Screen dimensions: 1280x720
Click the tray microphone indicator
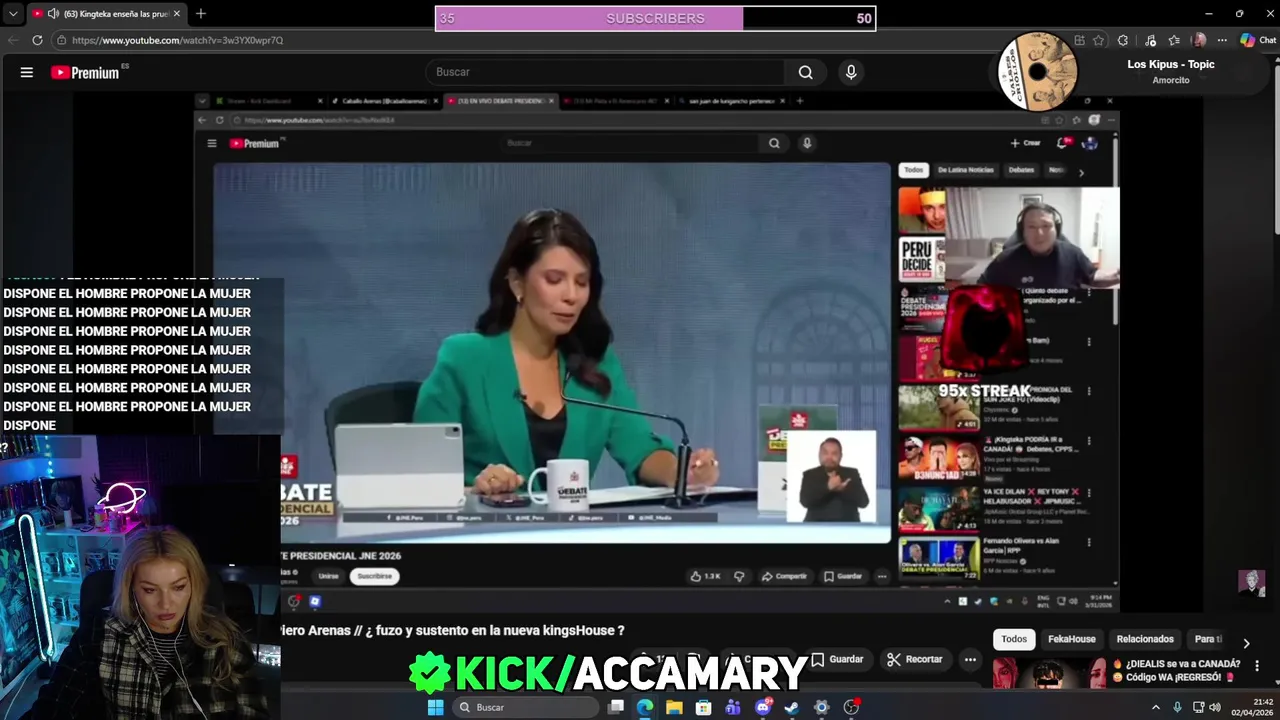1177,707
